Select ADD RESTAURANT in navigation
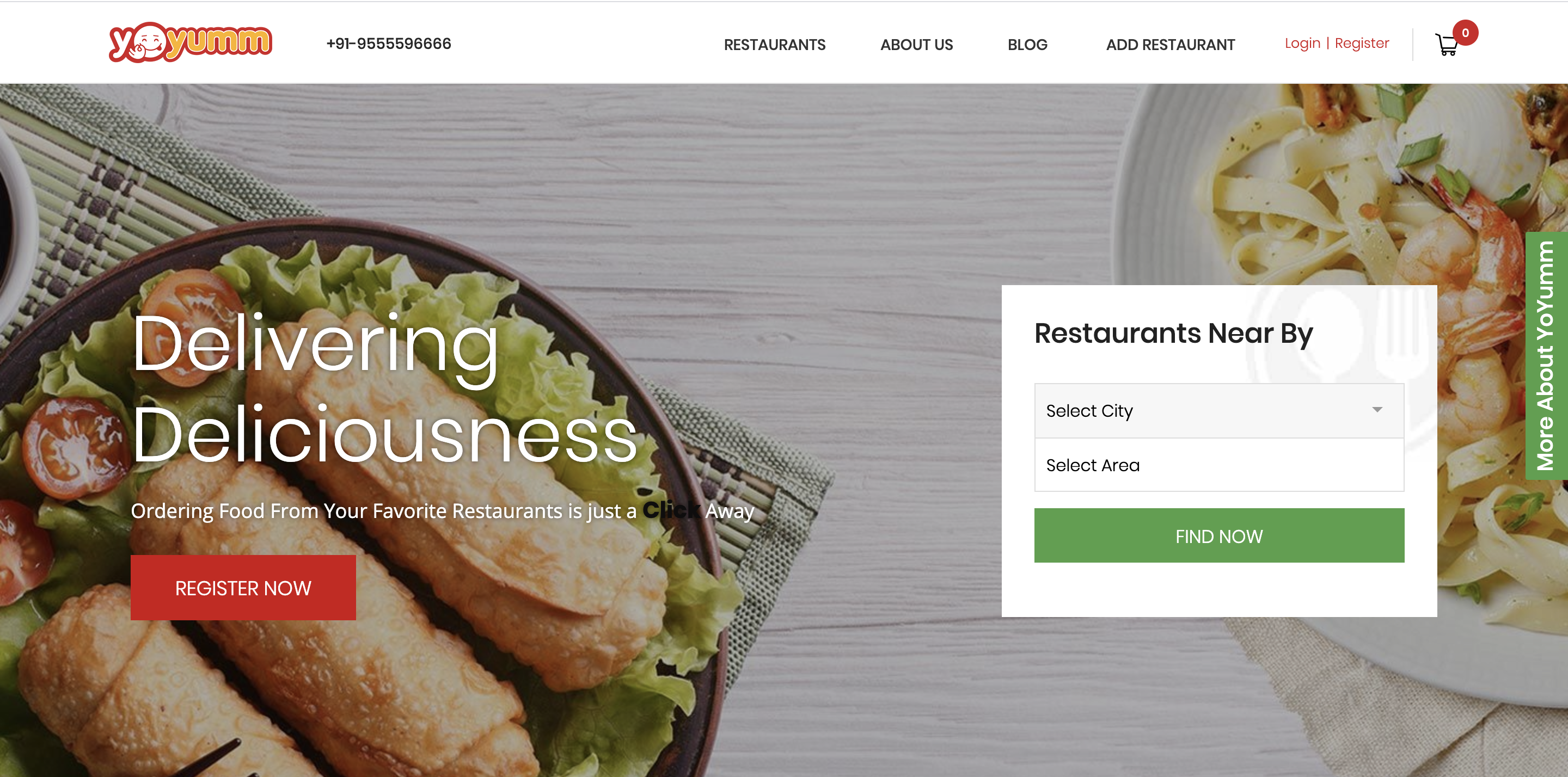 click(1170, 45)
